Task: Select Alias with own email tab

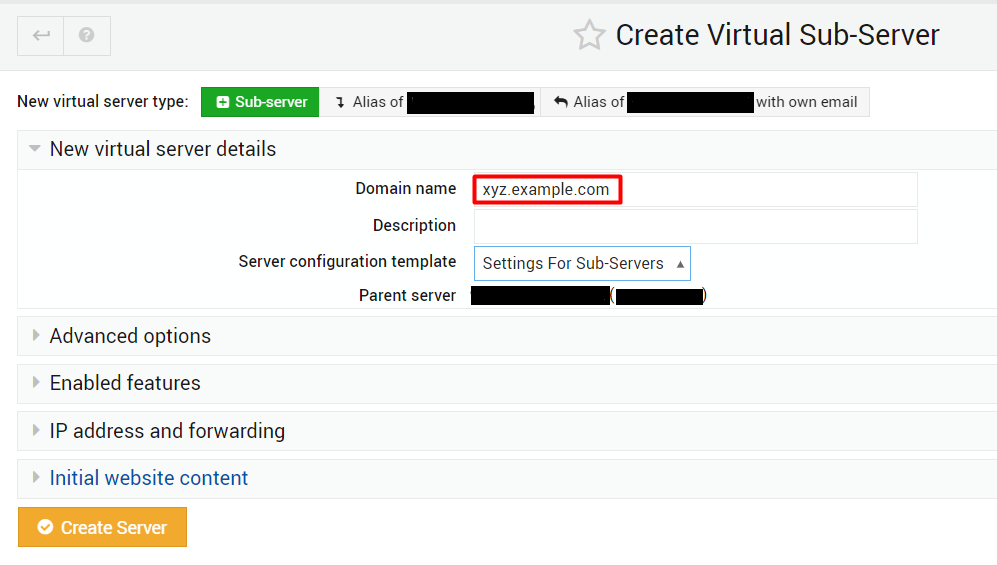Action: coord(705,102)
